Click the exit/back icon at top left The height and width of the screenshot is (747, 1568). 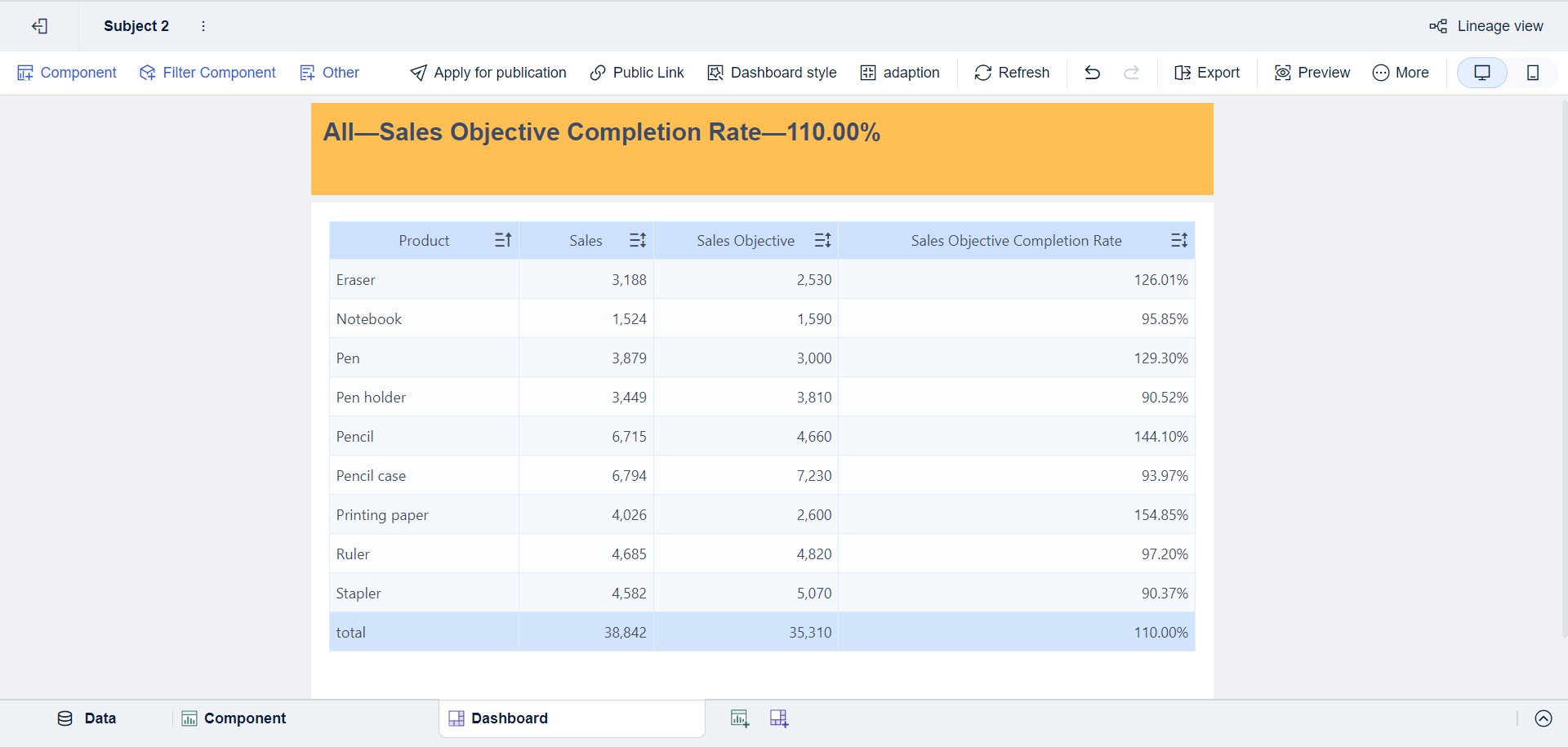[x=39, y=26]
